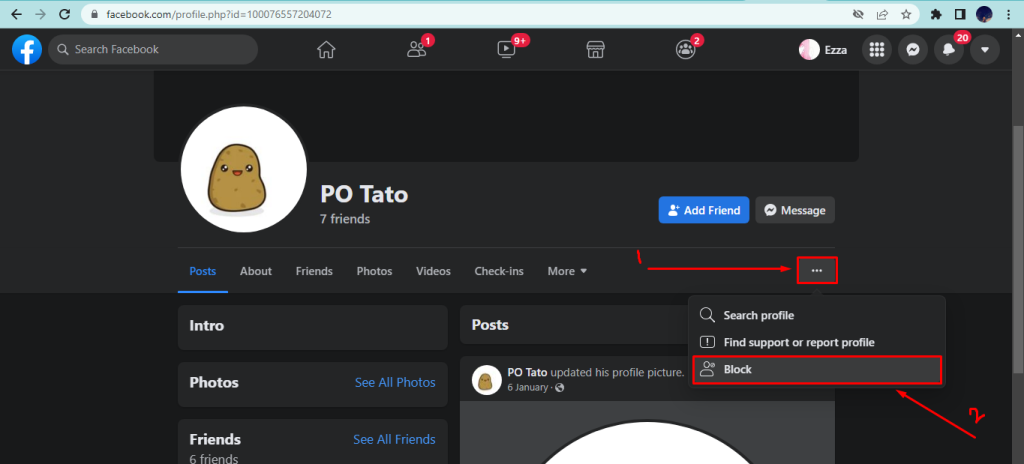Bookmark this page with the star icon
Image resolution: width=1024 pixels, height=464 pixels.
(906, 14)
